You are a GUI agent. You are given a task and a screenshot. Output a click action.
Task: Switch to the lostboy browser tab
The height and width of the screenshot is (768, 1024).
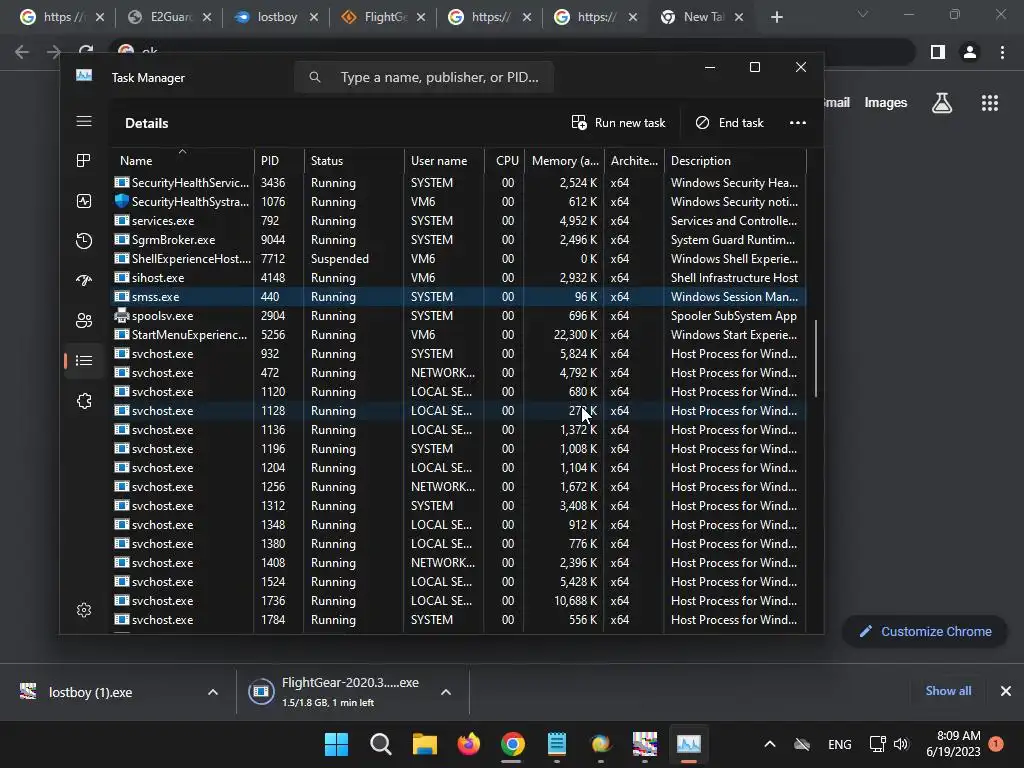[x=275, y=17]
